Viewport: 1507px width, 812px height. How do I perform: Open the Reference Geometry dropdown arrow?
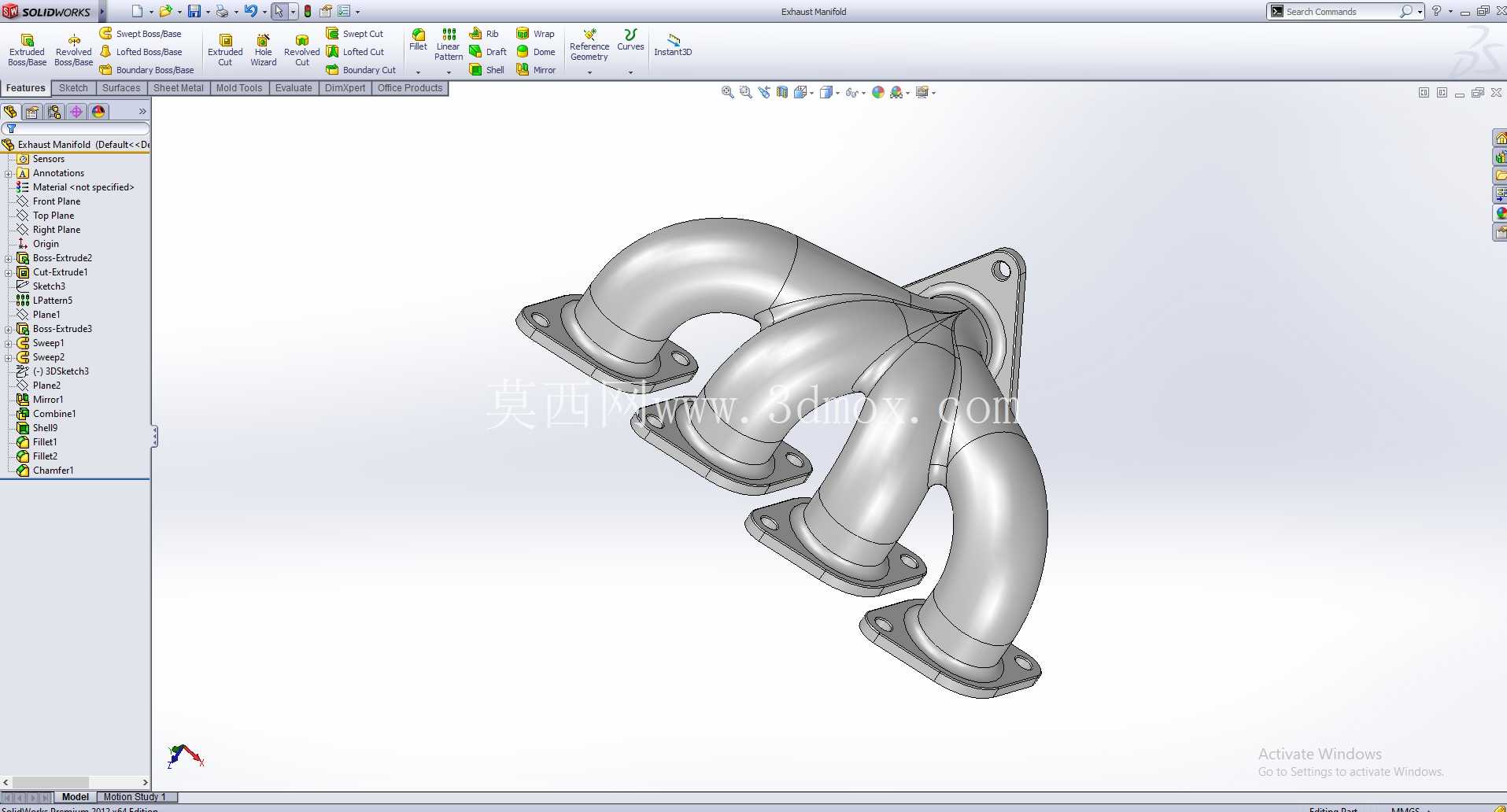coord(589,72)
